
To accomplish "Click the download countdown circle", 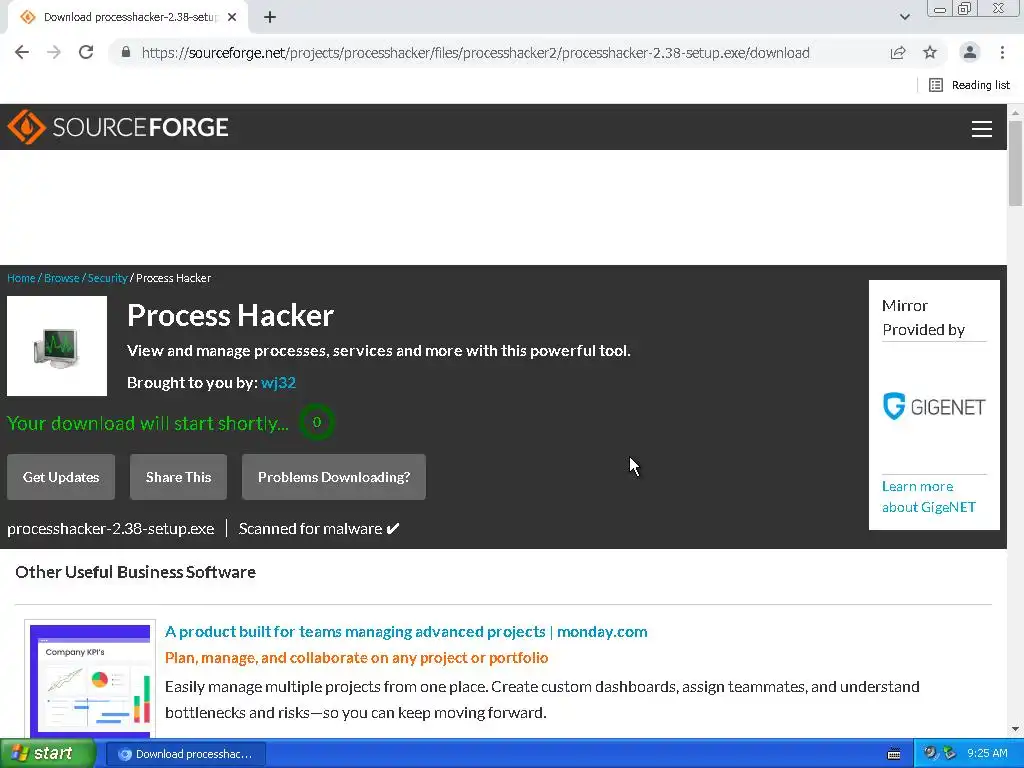I will pyautogui.click(x=317, y=423).
